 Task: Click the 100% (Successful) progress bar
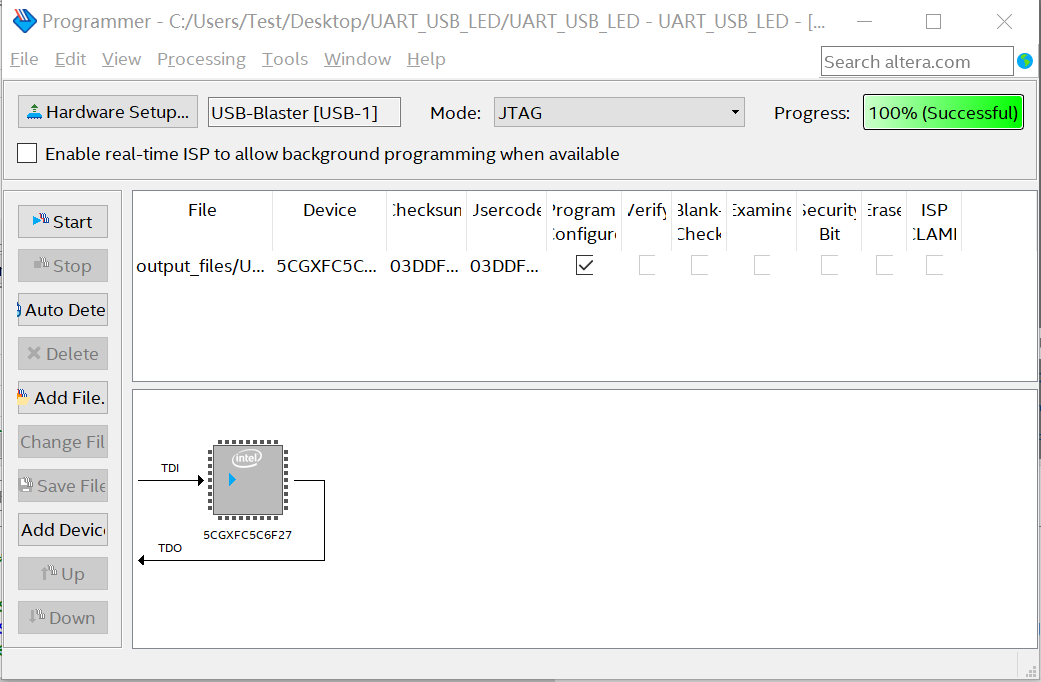point(943,112)
